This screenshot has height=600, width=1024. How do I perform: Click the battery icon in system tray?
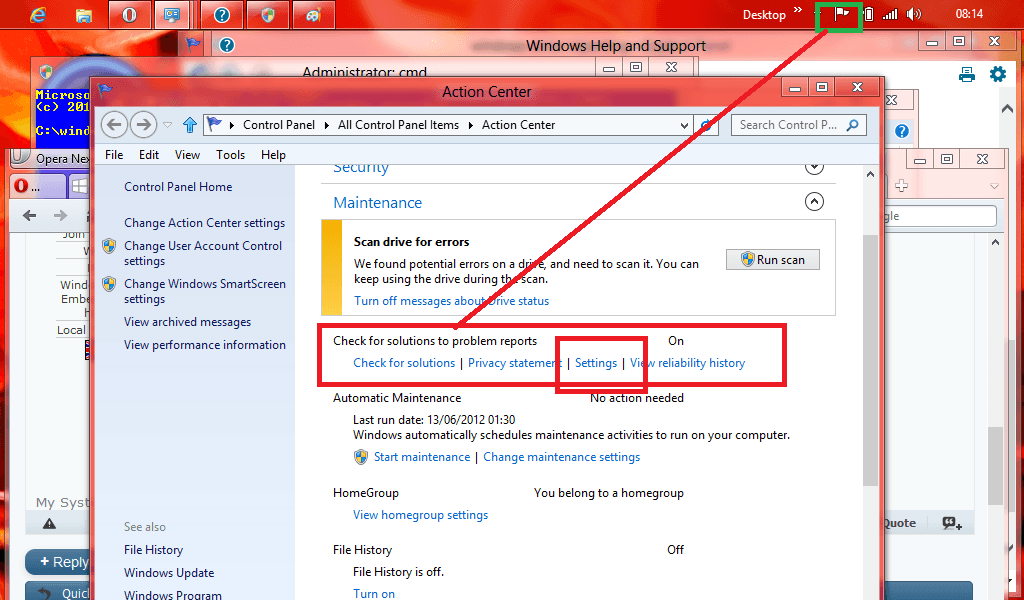(869, 14)
